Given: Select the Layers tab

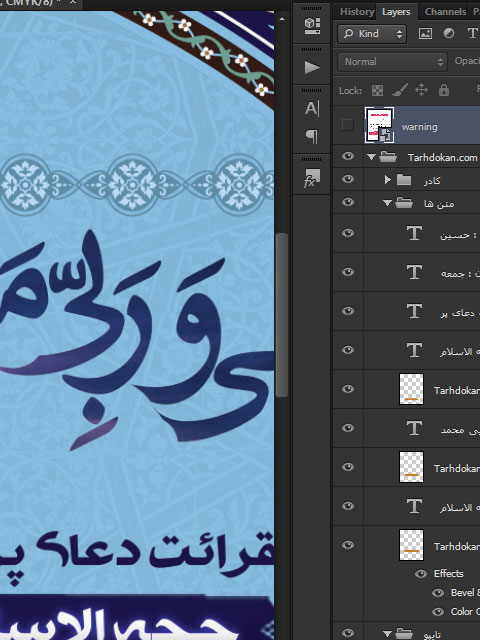Looking at the screenshot, I should pyautogui.click(x=396, y=12).
